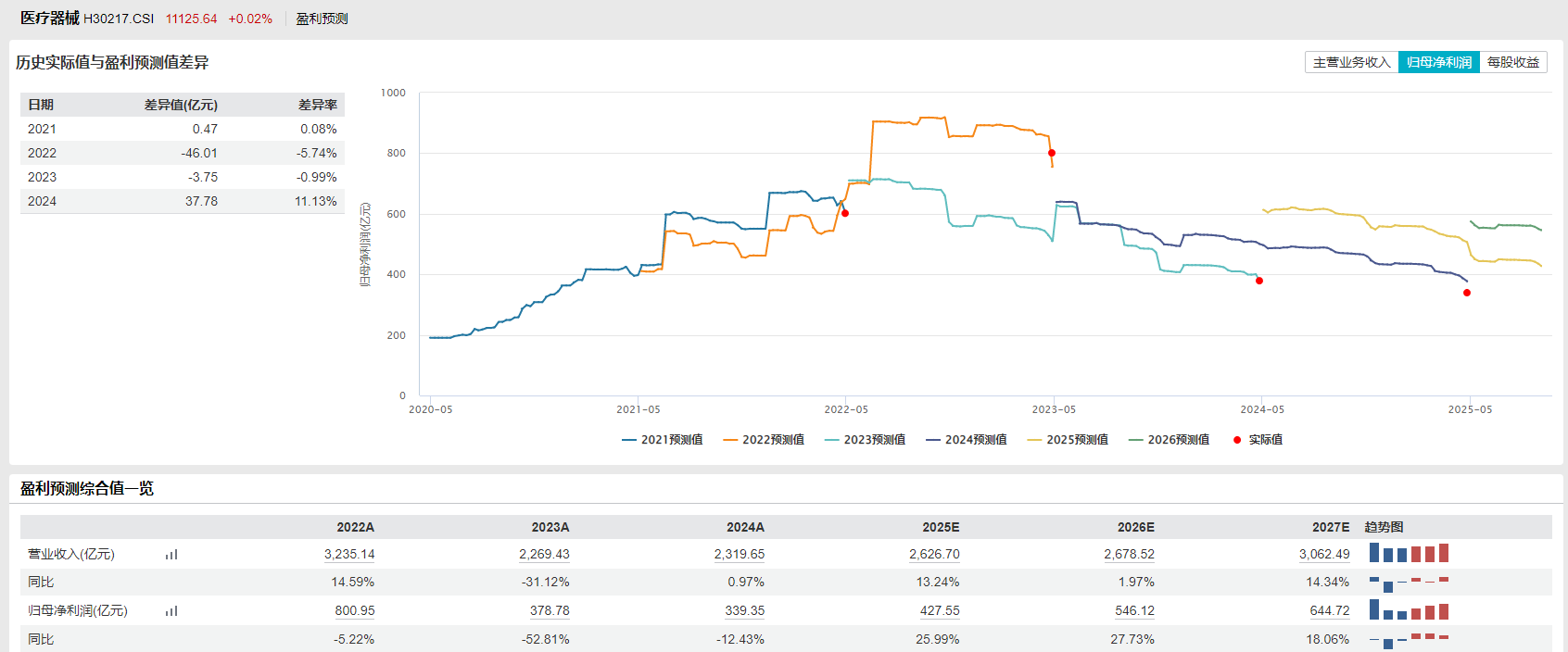
Task: Click the red actual-value dot near 2023-05
Action: (1051, 153)
